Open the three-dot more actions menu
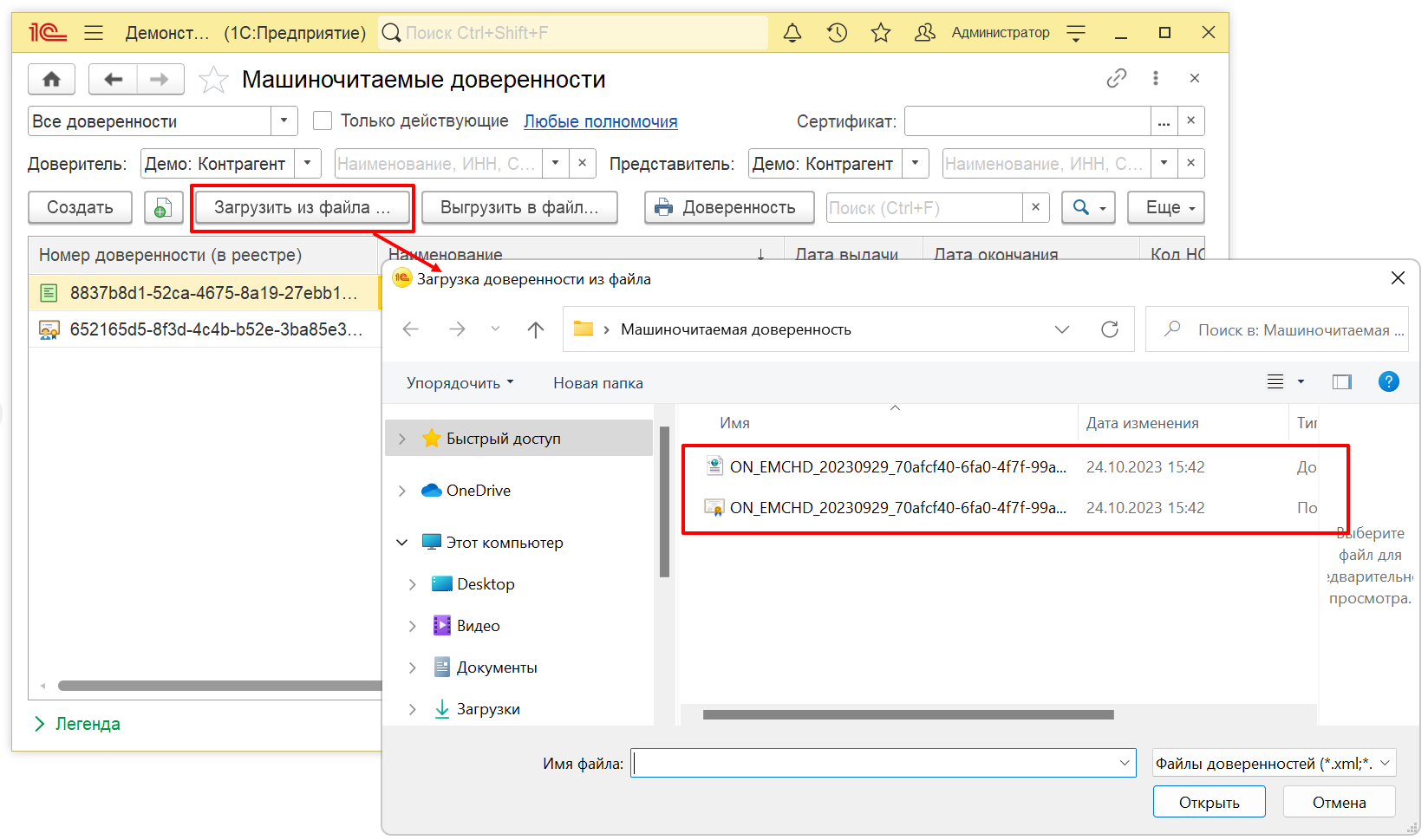Viewport: 1428px width, 840px height. pos(1156,78)
